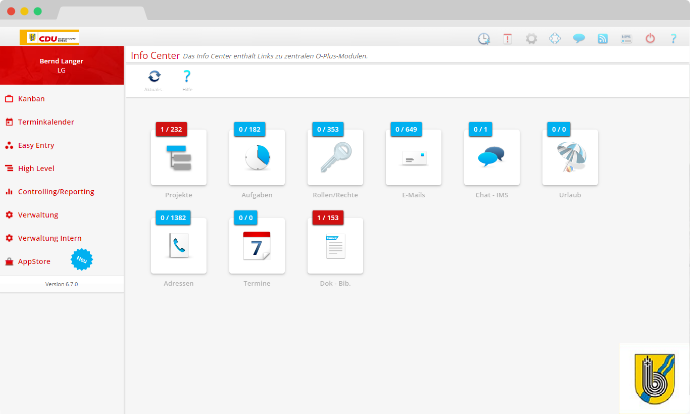Click the Terminkalender calendar icon

pos(9,122)
